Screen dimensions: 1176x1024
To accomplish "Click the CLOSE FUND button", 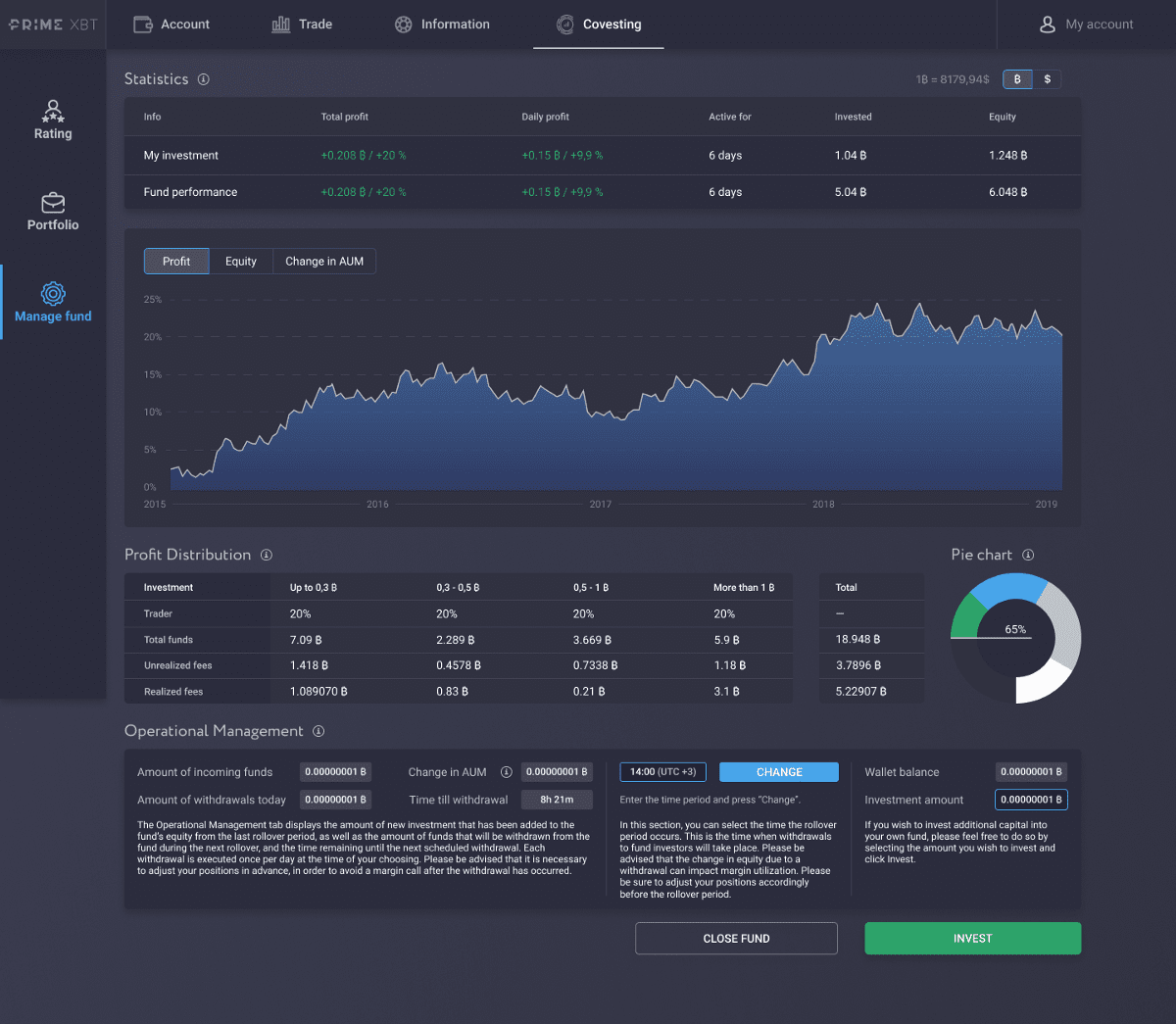I will coord(736,938).
